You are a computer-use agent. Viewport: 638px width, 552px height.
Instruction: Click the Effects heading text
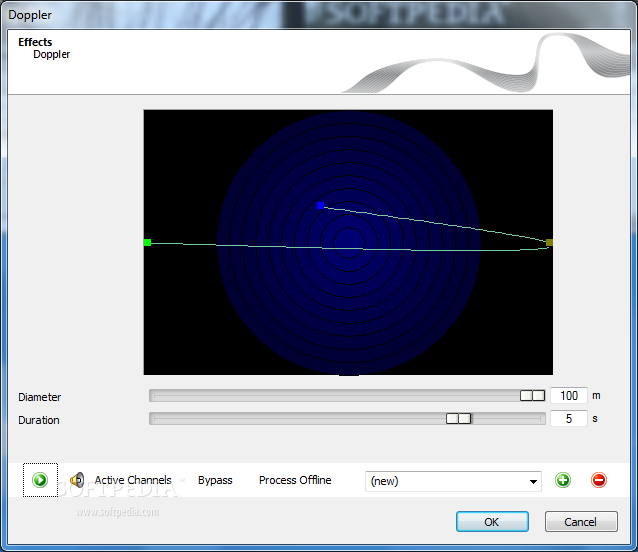[x=35, y=42]
